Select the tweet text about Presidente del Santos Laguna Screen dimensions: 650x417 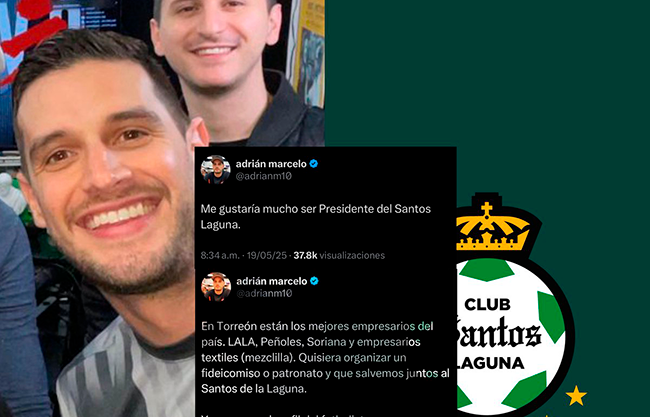(x=315, y=217)
